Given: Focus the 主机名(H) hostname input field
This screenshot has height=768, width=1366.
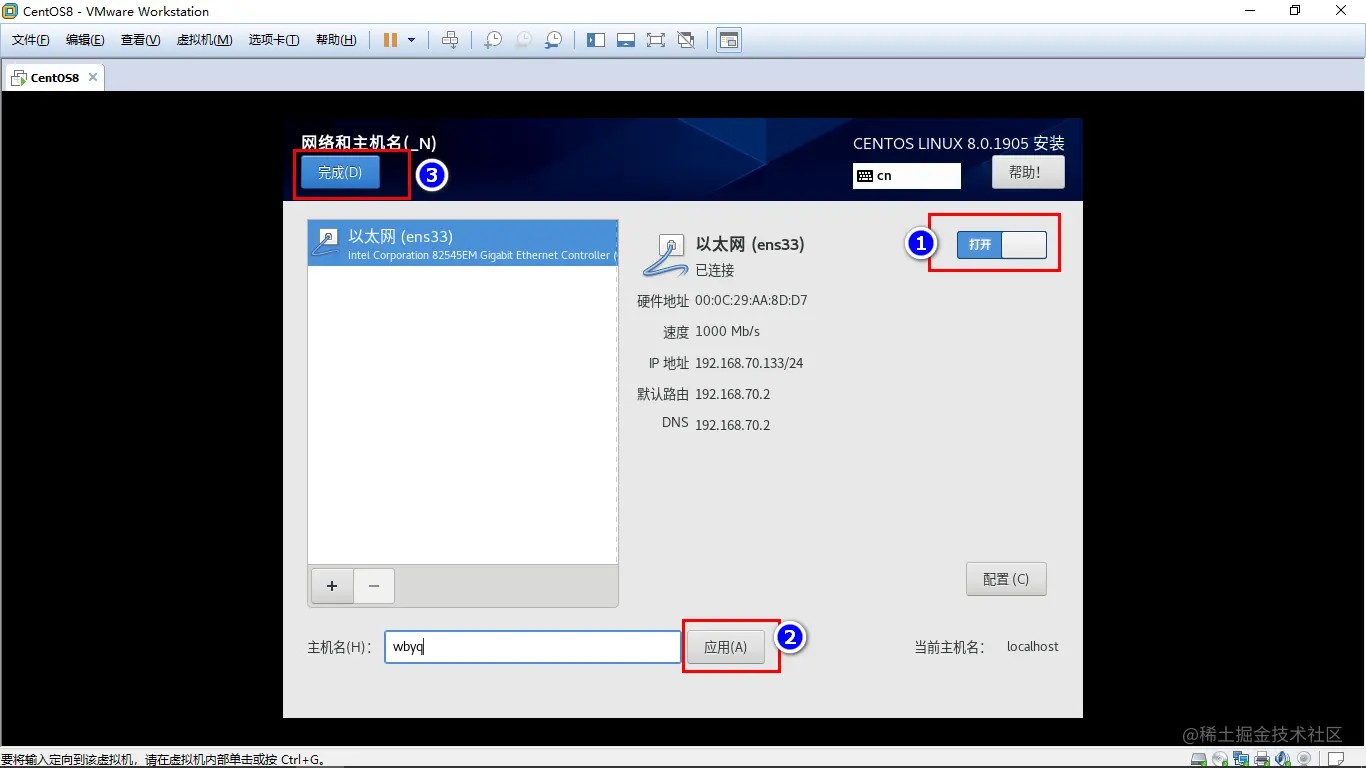Looking at the screenshot, I should 533,647.
